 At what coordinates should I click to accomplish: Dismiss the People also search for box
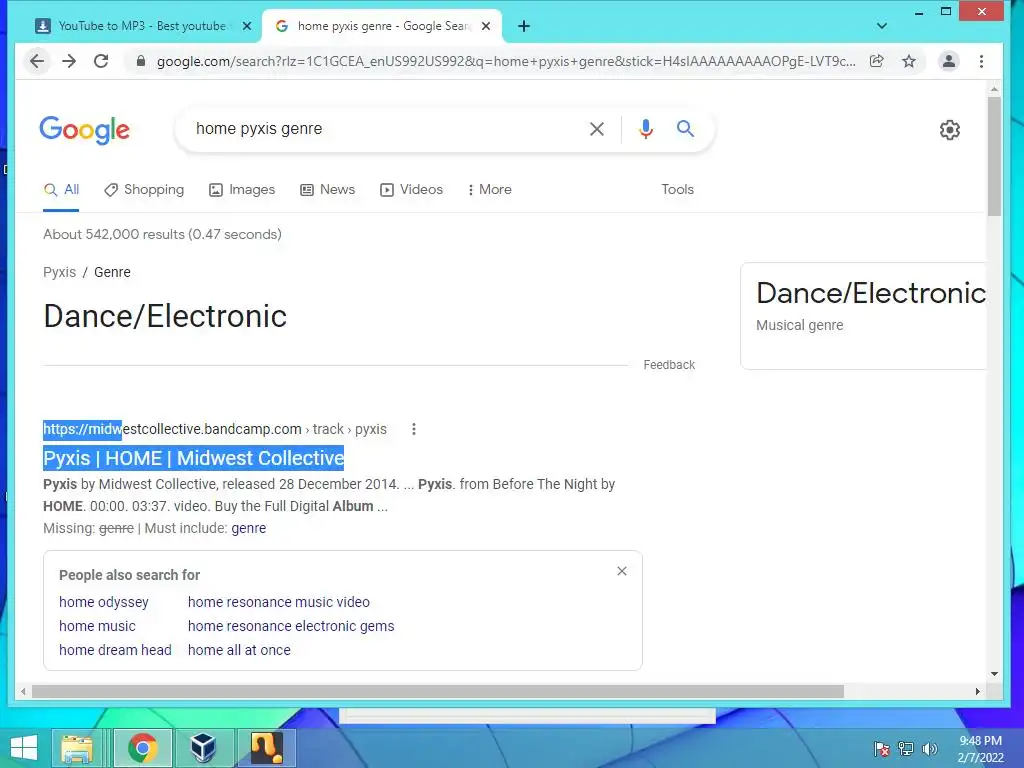622,571
